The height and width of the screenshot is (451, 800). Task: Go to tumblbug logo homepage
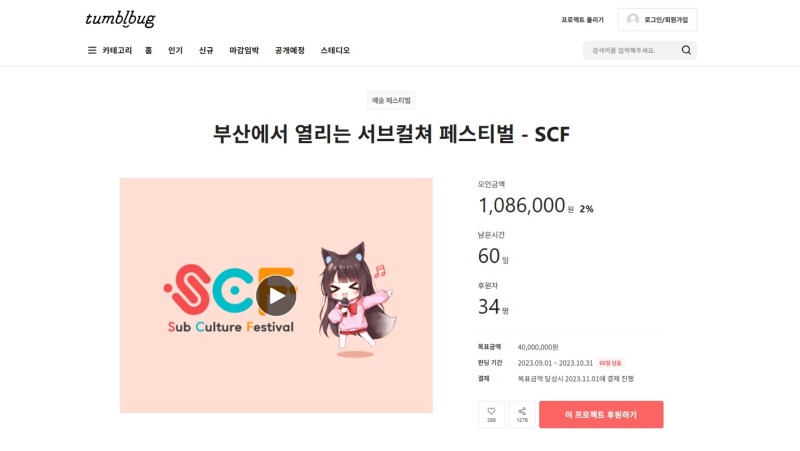120,19
